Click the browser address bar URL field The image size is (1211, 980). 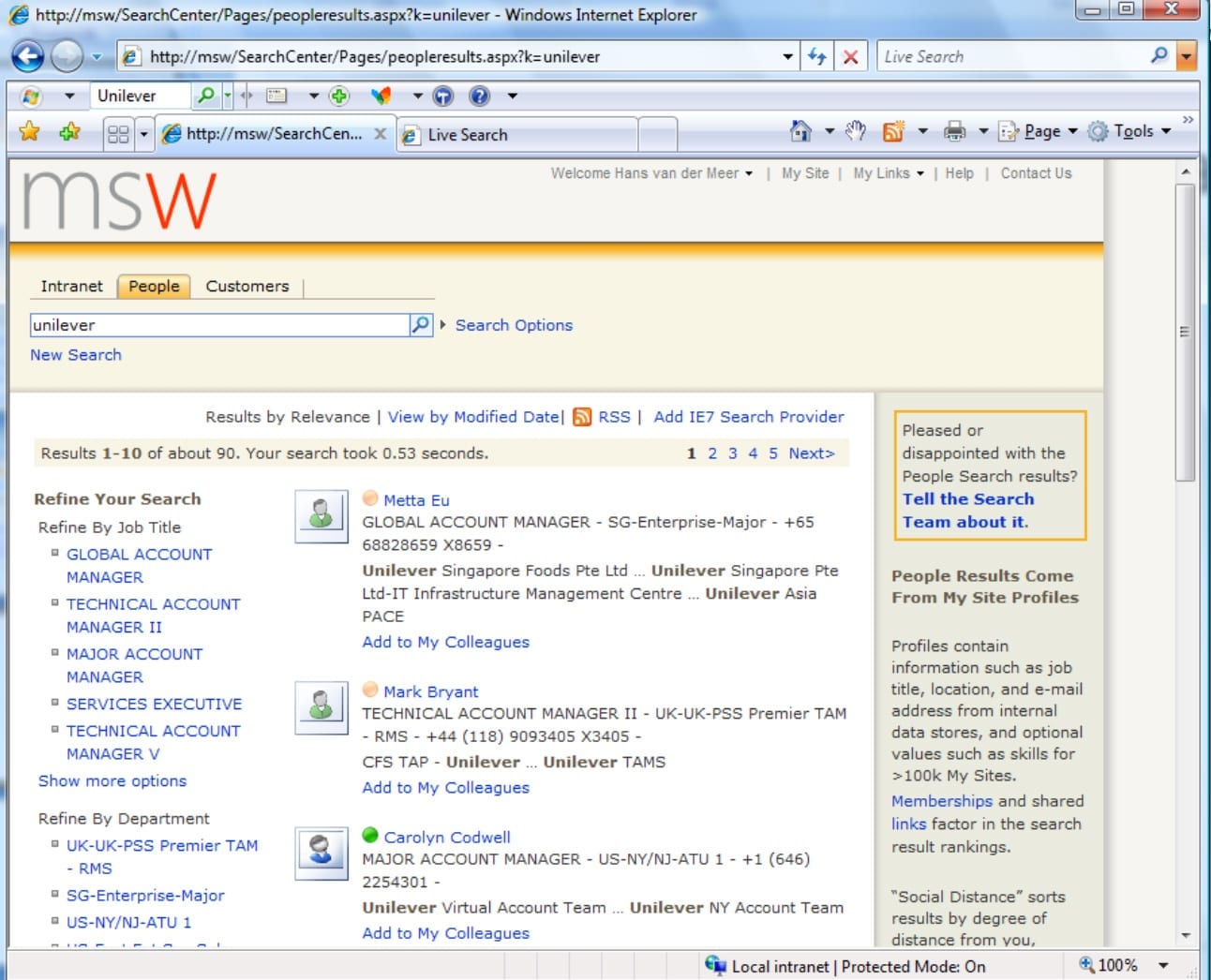coord(461,56)
